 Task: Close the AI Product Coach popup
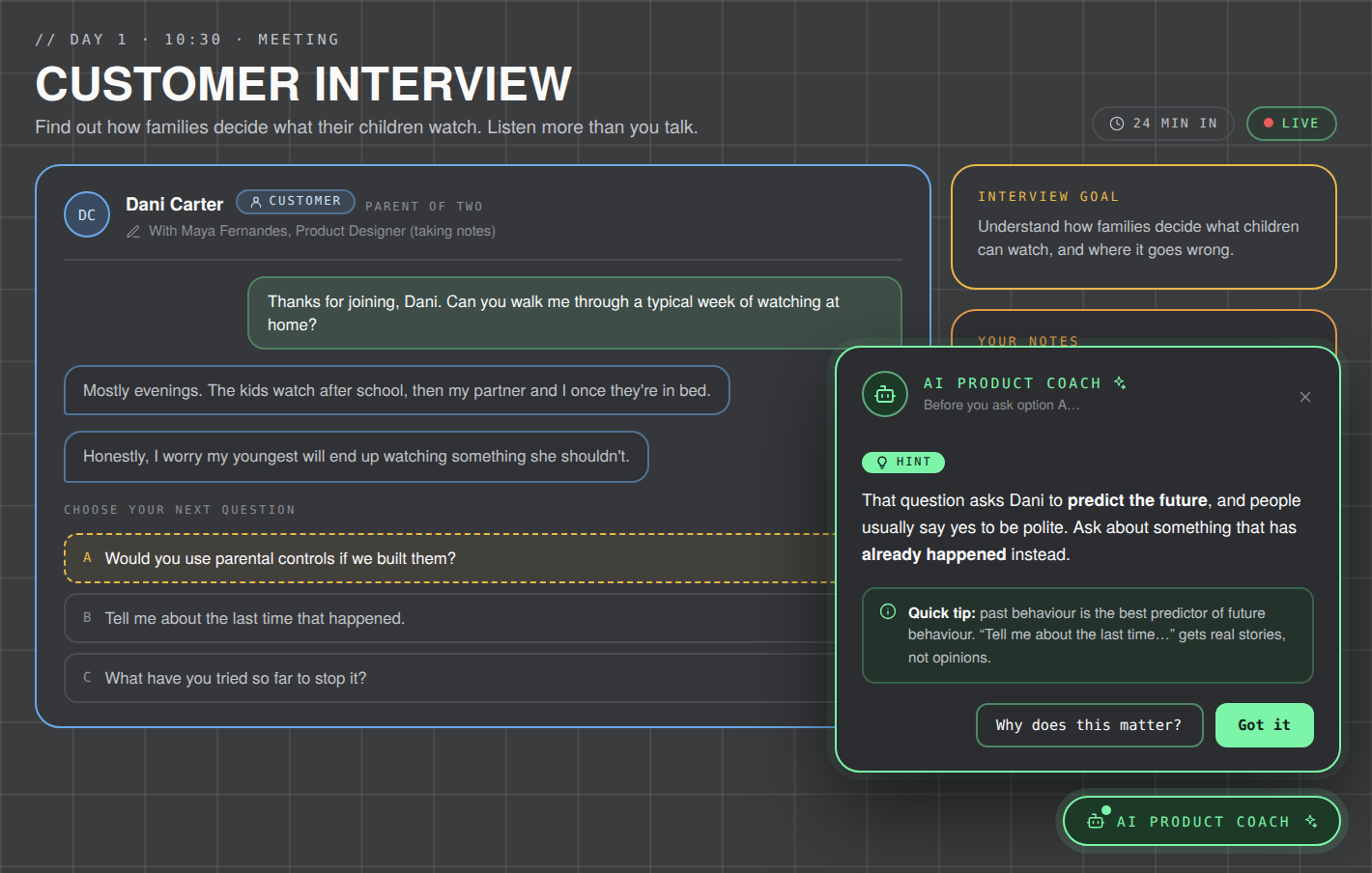(x=1305, y=397)
